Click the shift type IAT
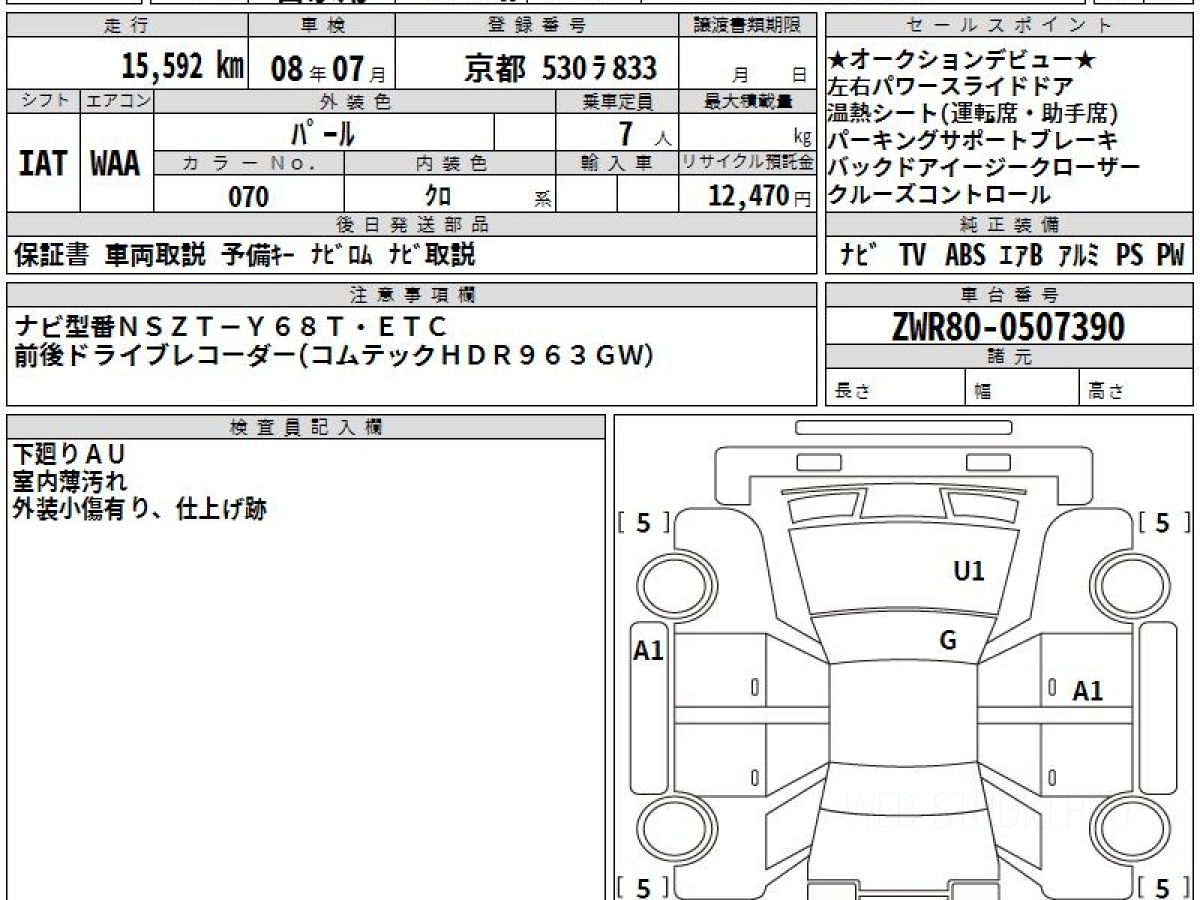Screen dimensions: 1200x900 [x=43, y=164]
